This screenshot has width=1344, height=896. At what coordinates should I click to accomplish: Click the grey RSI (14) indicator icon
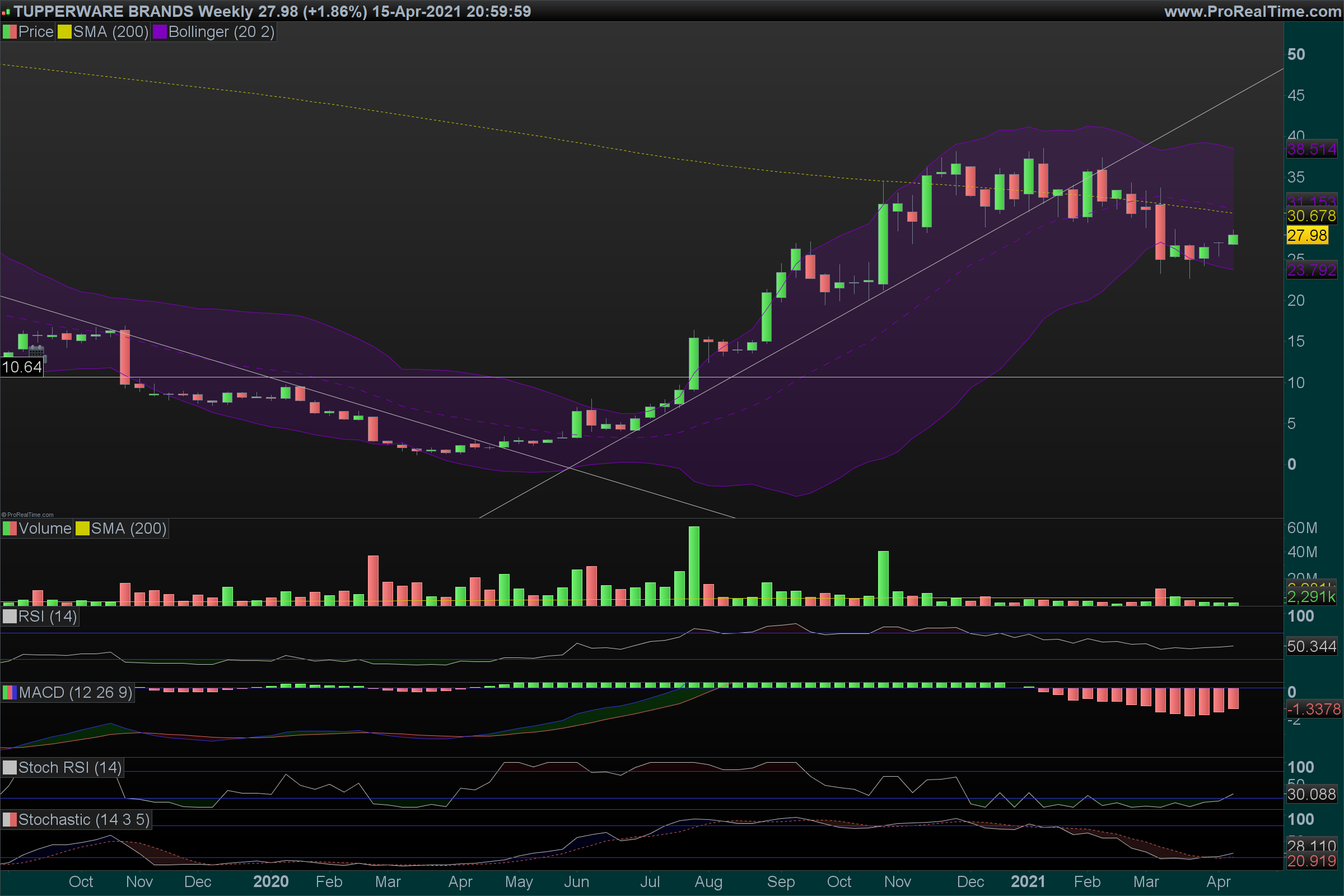tap(9, 617)
